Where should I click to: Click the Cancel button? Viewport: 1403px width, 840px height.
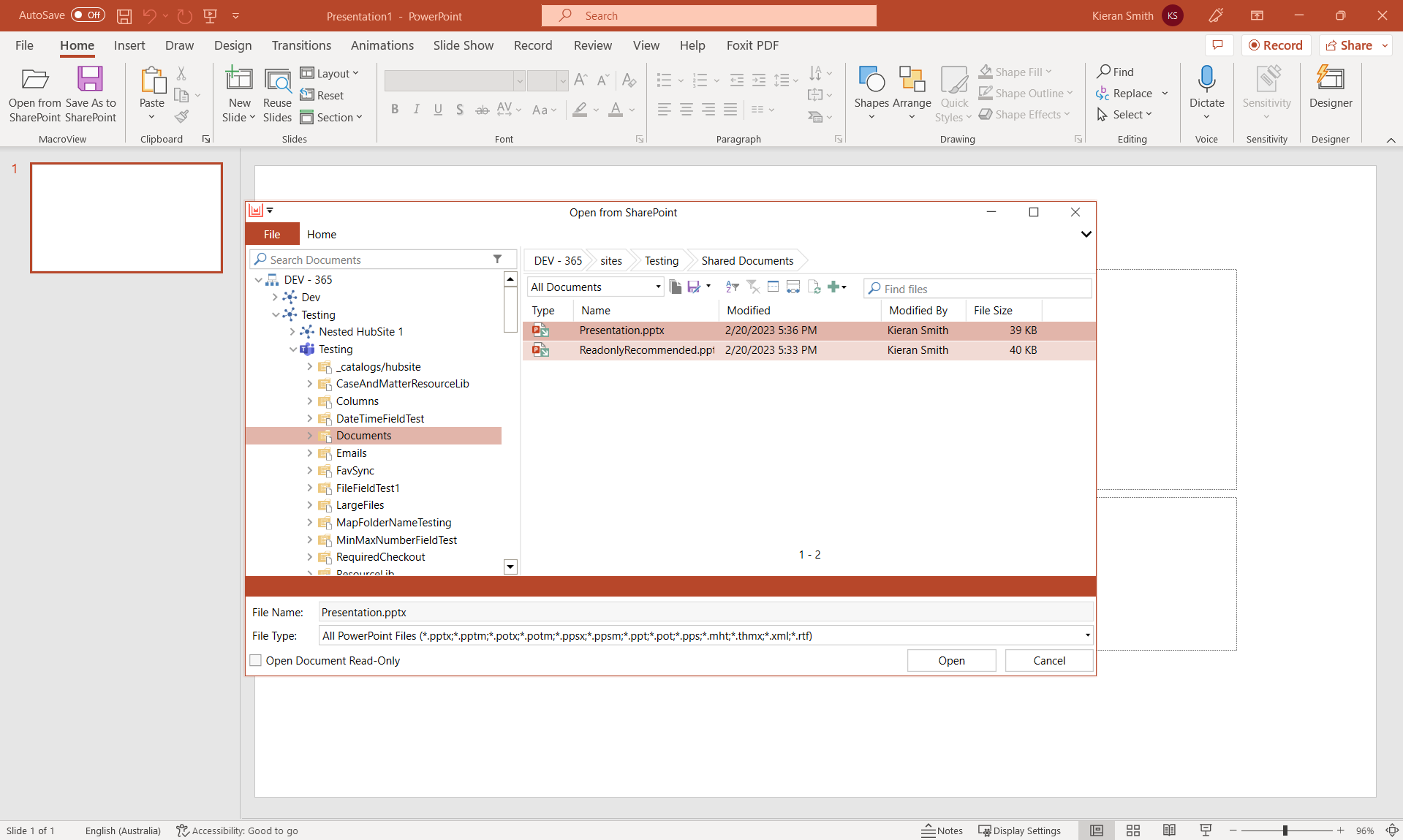(x=1049, y=660)
